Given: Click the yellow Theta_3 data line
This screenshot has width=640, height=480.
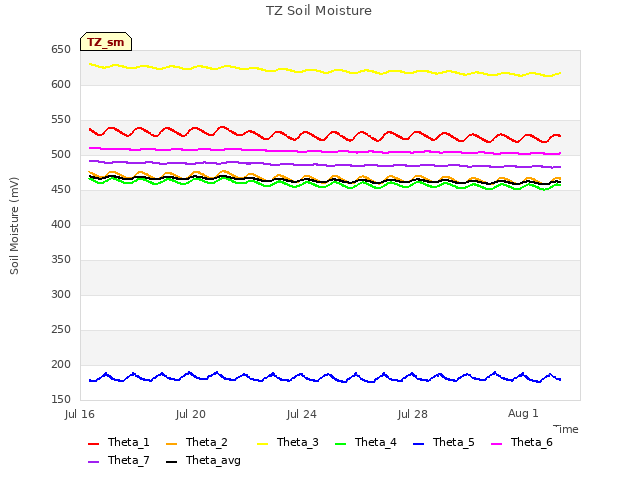Looking at the screenshot, I should (x=325, y=73).
